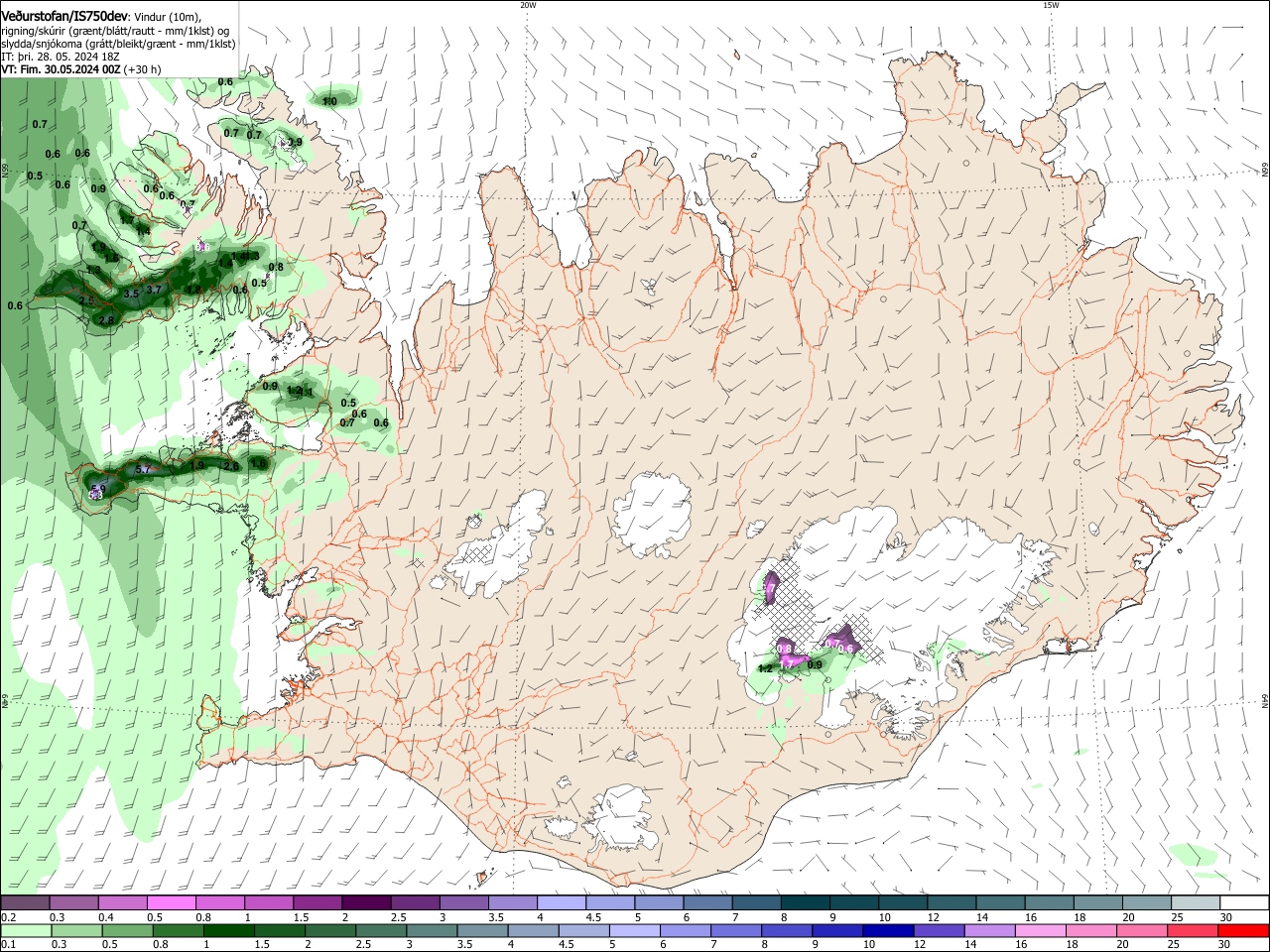Click the dusky mauve 0.2 snow legend swatch
Viewport: 1270px width, 952px height.
25,902
